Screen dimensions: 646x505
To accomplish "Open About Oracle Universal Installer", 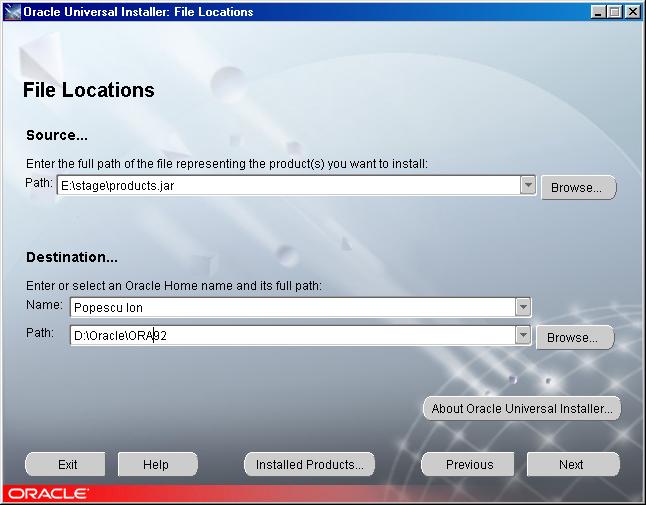I will pos(522,408).
